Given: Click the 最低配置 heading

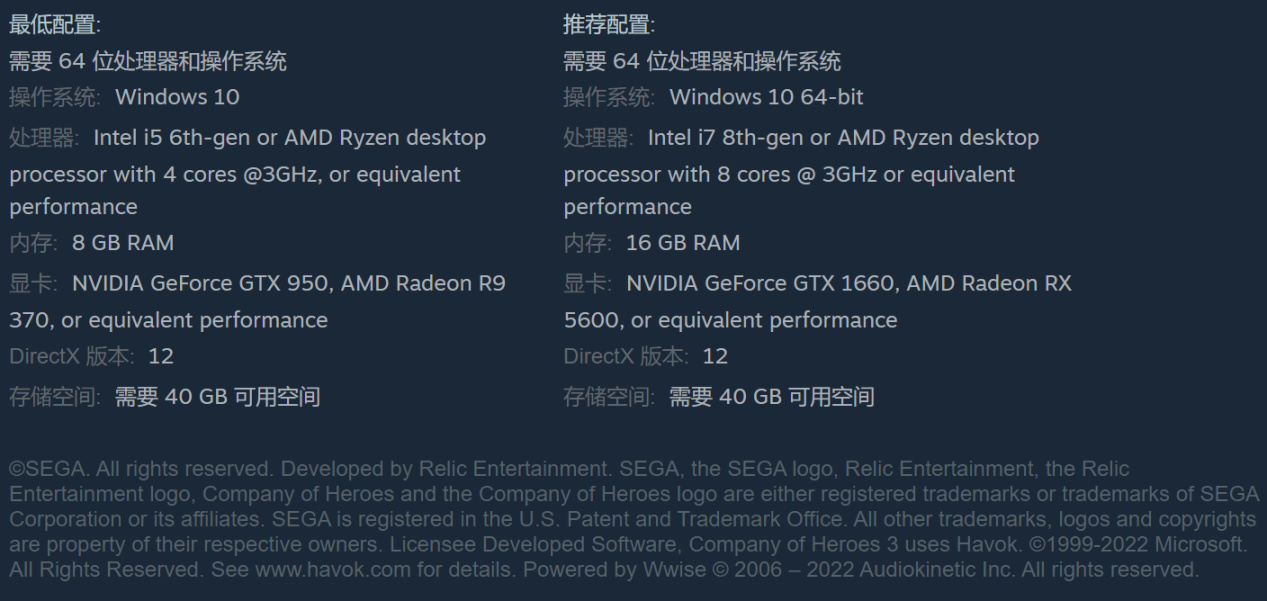Looking at the screenshot, I should 54,26.
